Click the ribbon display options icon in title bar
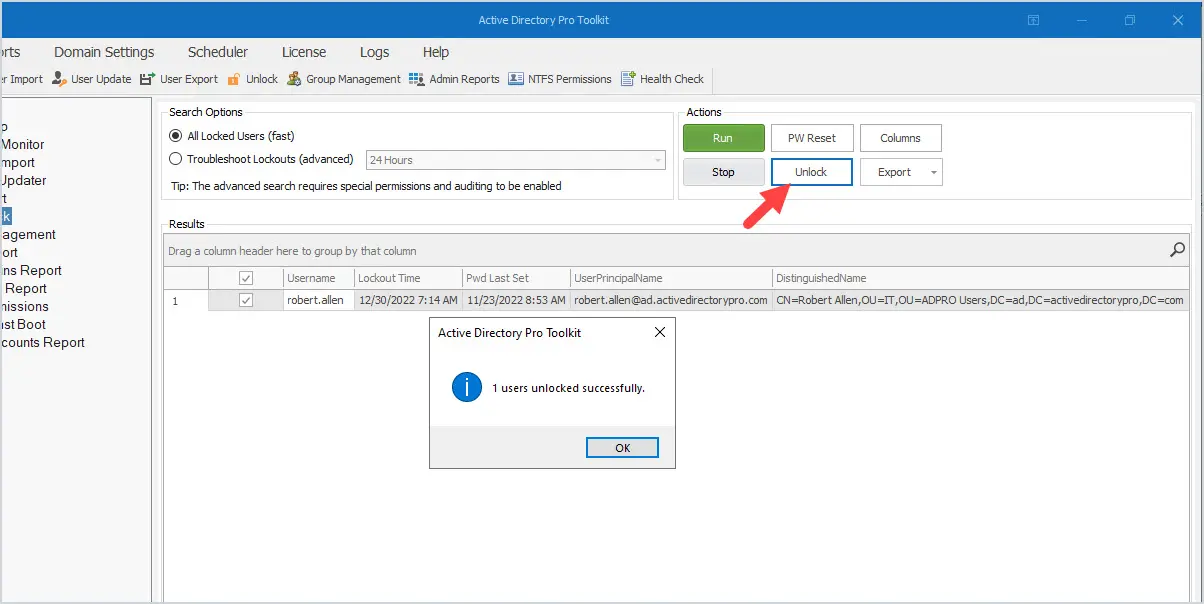 coord(1034,20)
